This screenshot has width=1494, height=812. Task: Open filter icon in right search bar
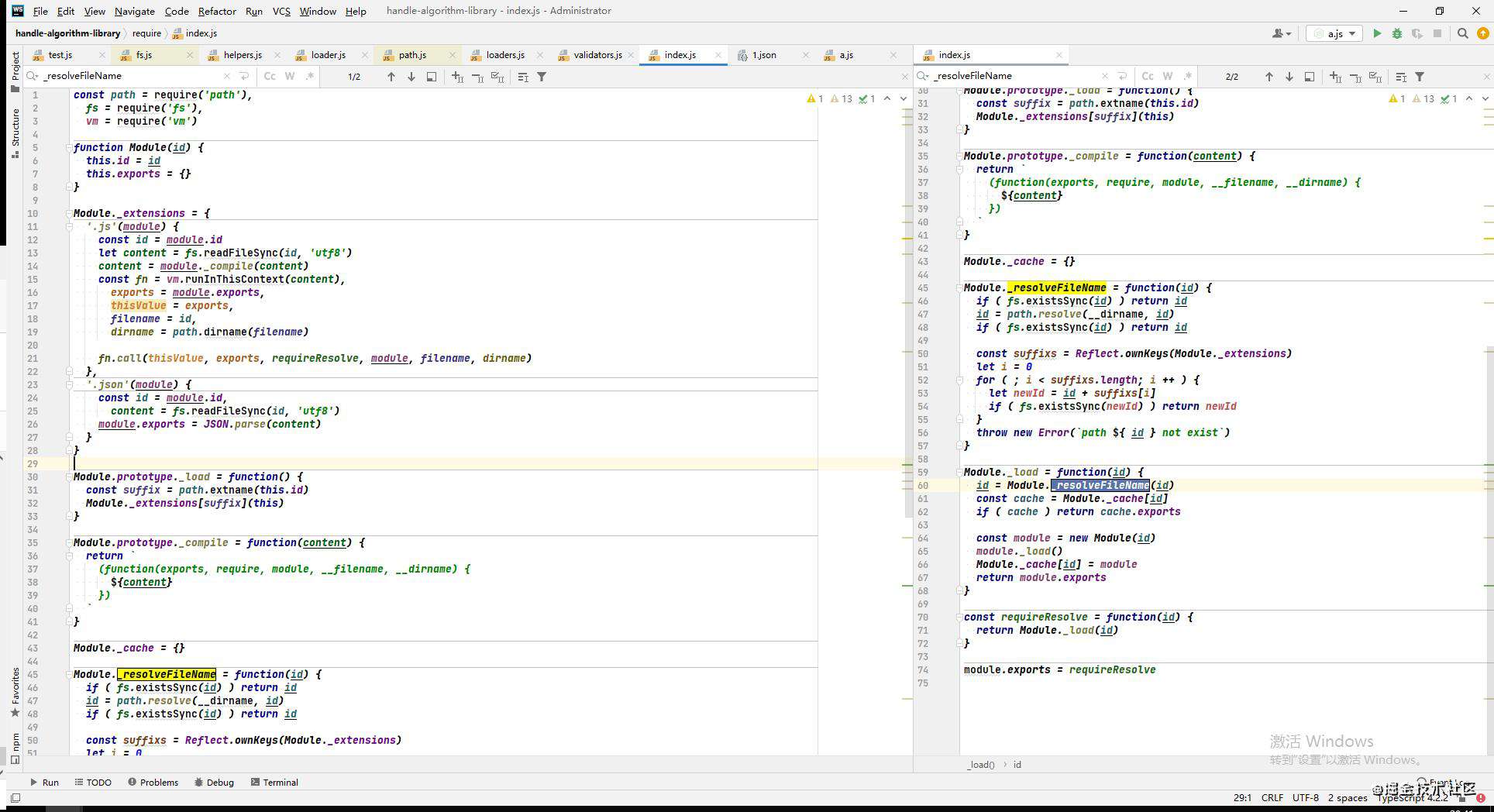coord(1420,77)
